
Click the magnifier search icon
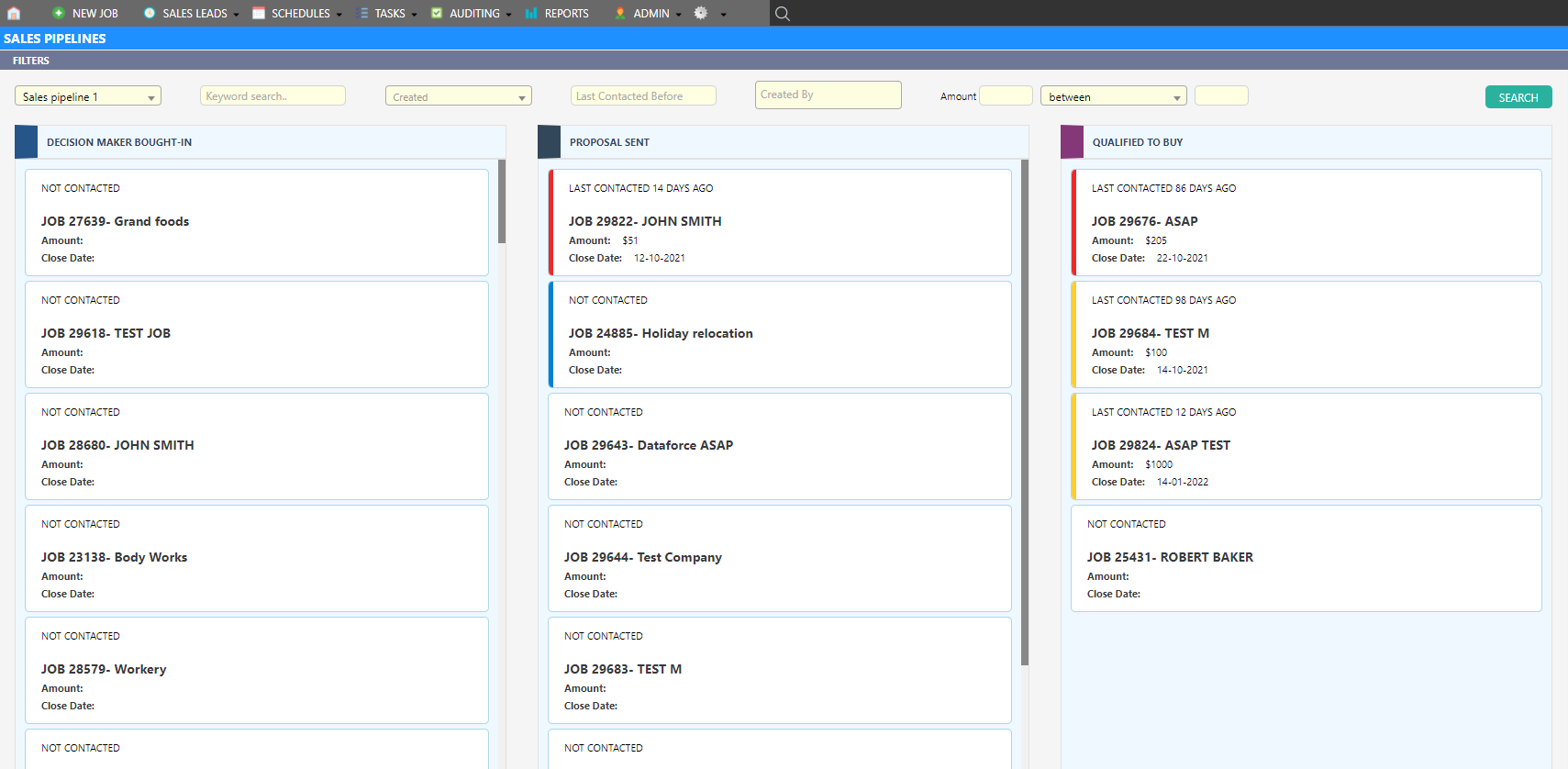click(782, 13)
